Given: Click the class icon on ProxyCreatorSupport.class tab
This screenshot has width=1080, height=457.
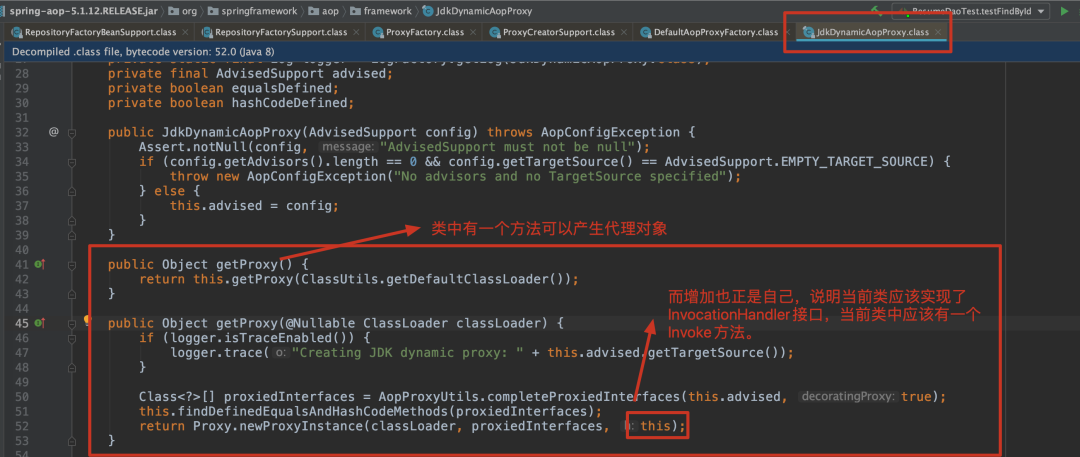Looking at the screenshot, I should (495, 32).
